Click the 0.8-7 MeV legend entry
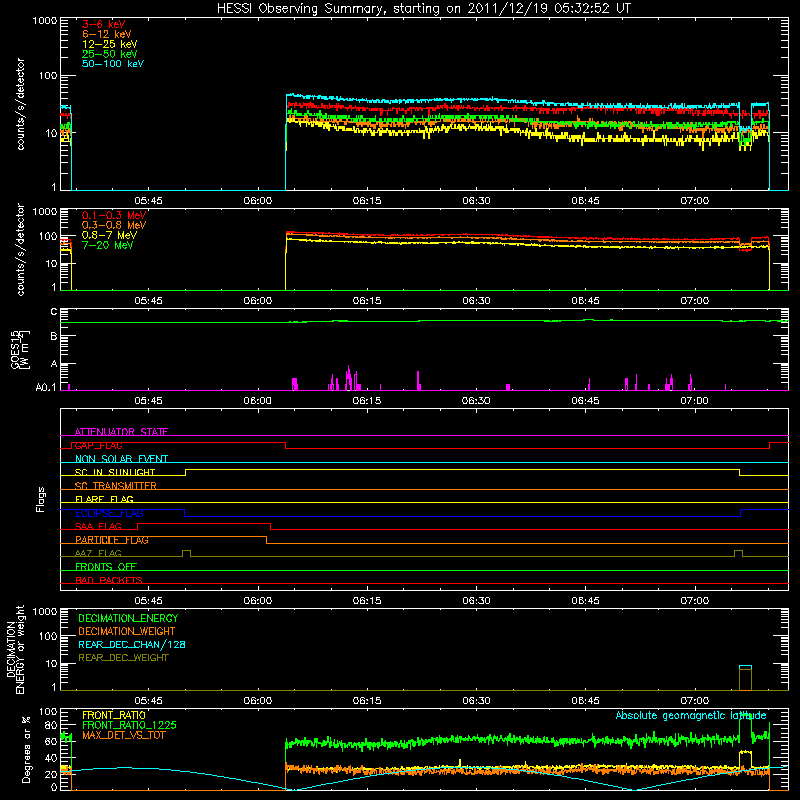 click(x=109, y=235)
